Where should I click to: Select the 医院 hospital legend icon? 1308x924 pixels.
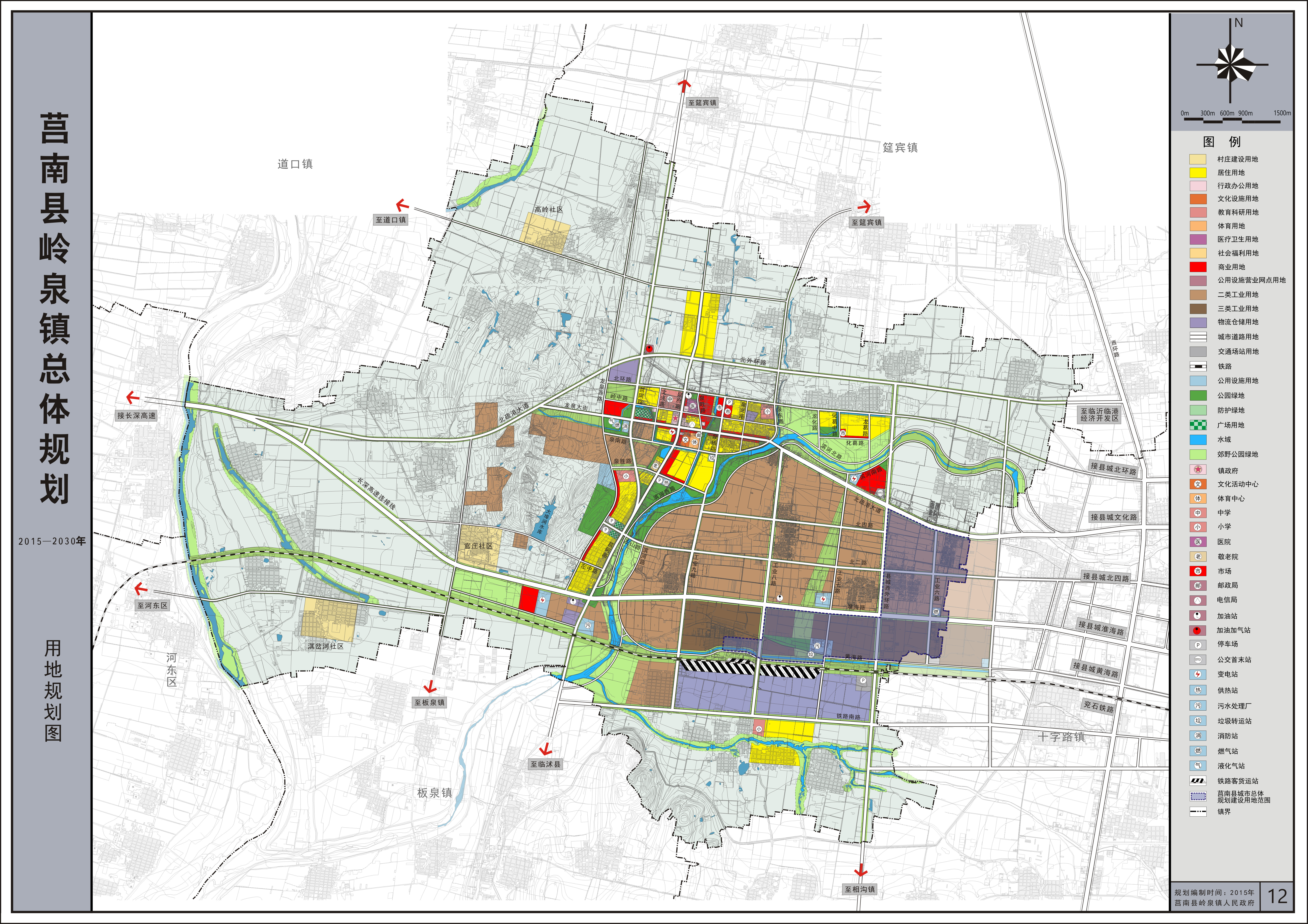click(x=1198, y=542)
